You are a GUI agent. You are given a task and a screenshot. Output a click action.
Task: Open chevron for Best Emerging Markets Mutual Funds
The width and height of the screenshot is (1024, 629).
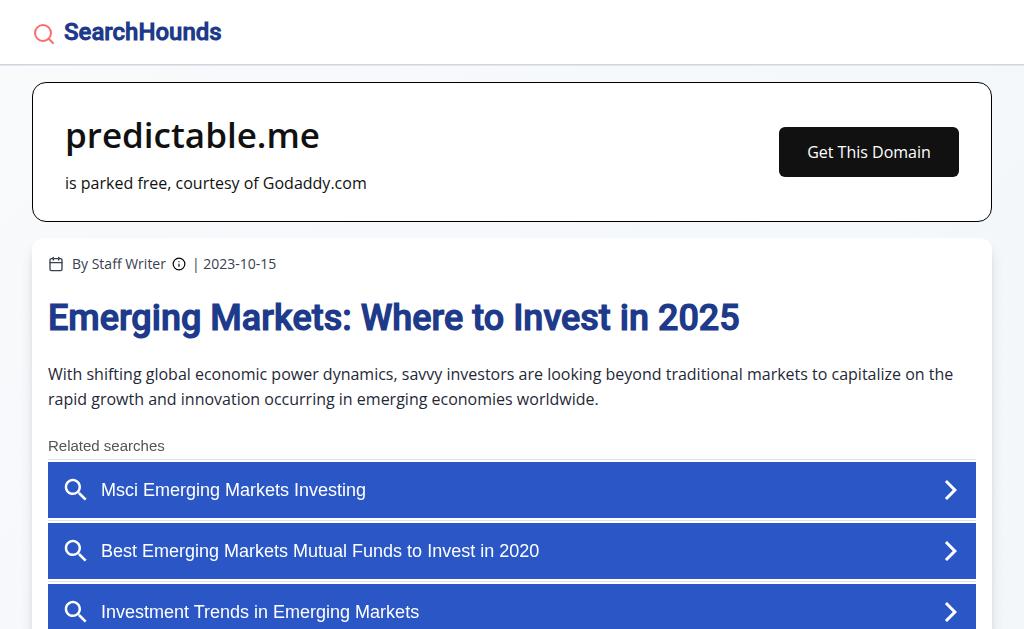point(951,551)
